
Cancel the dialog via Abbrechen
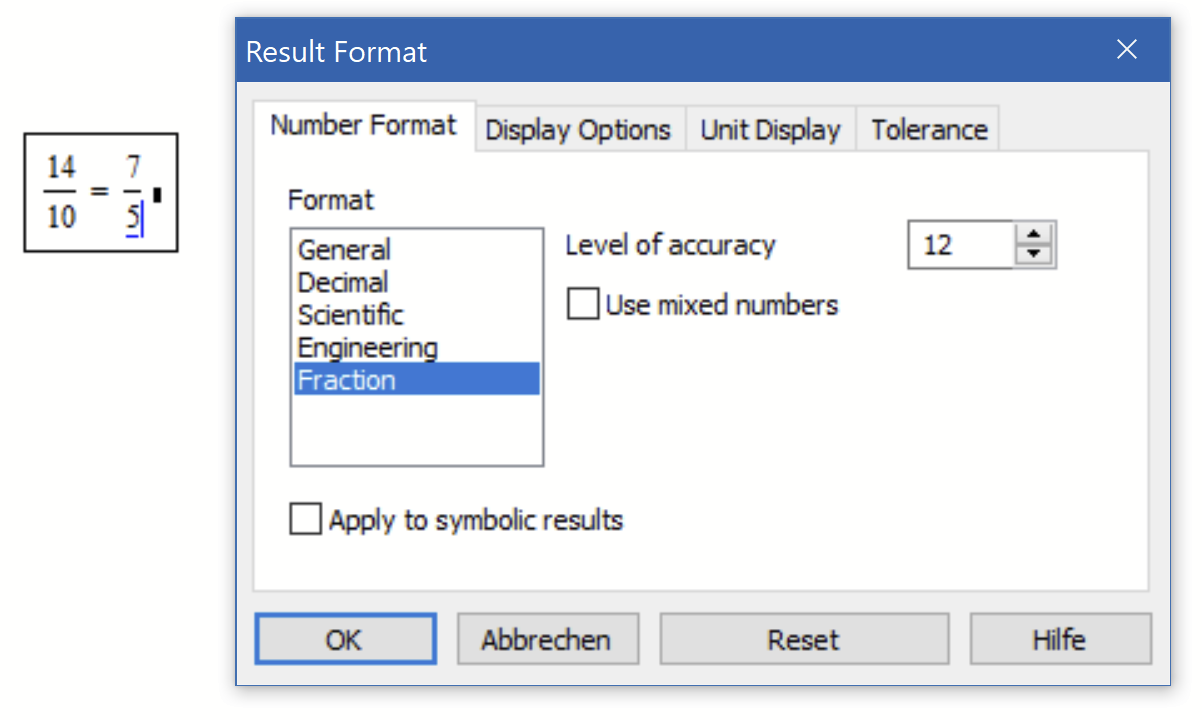[548, 638]
